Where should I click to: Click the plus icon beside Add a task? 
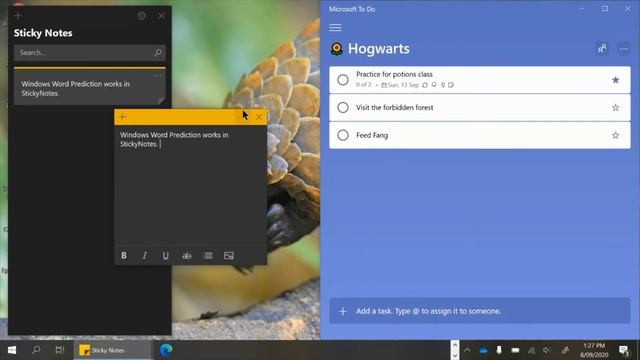tap(343, 311)
